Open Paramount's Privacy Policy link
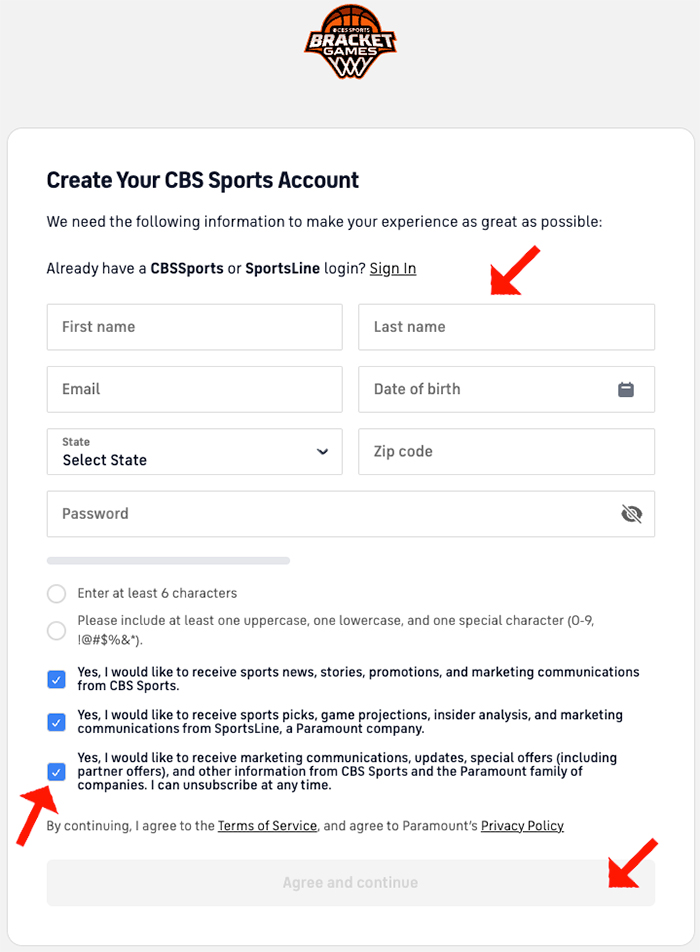Image resolution: width=700 pixels, height=952 pixels. click(522, 826)
